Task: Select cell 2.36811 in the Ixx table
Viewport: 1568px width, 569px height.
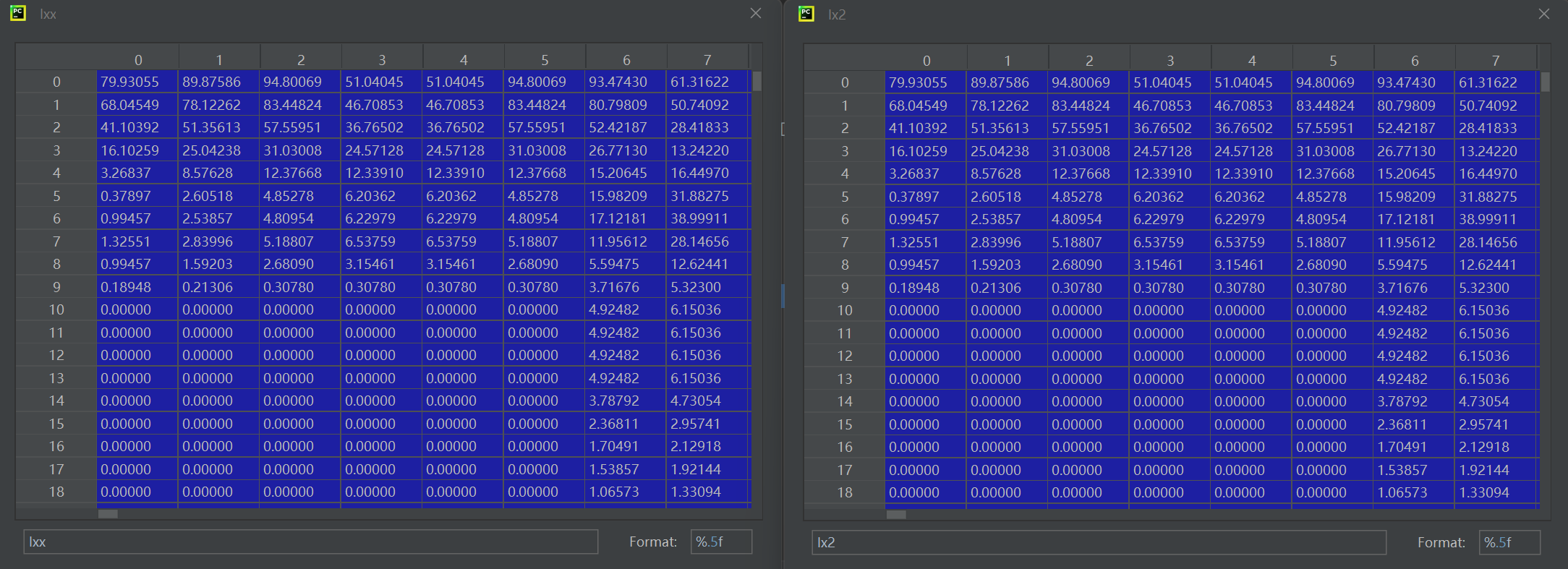Action: [x=626, y=424]
